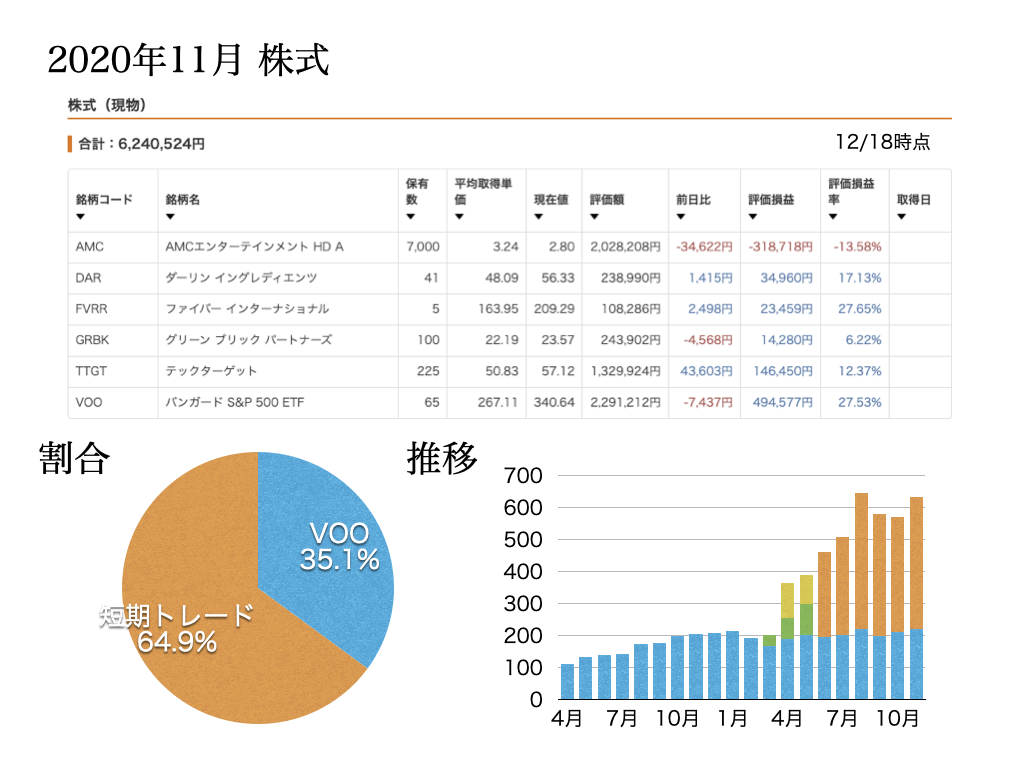Select AMCエンターテインメント HD A name
The image size is (1024, 768).
[x=254, y=247]
